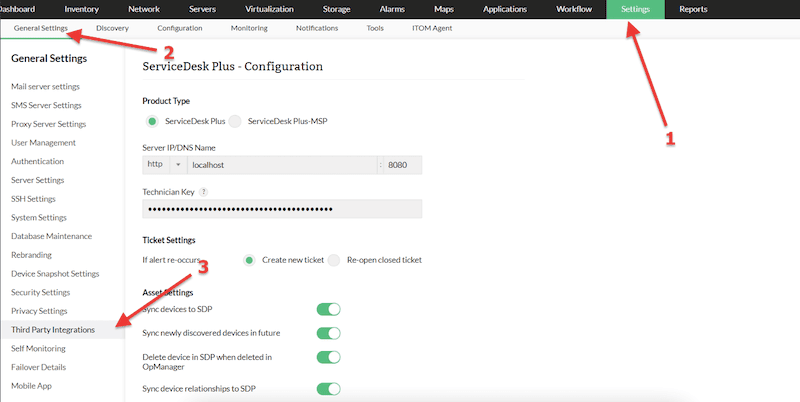Open System Settings in sidebar

click(39, 217)
